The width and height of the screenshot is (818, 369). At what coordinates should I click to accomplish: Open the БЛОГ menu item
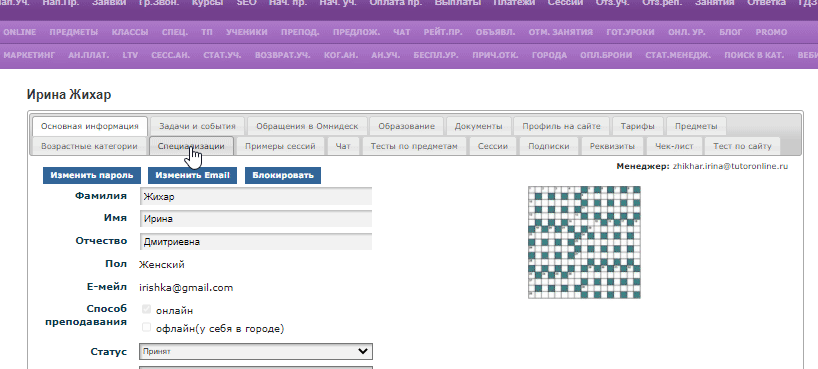pos(730,32)
